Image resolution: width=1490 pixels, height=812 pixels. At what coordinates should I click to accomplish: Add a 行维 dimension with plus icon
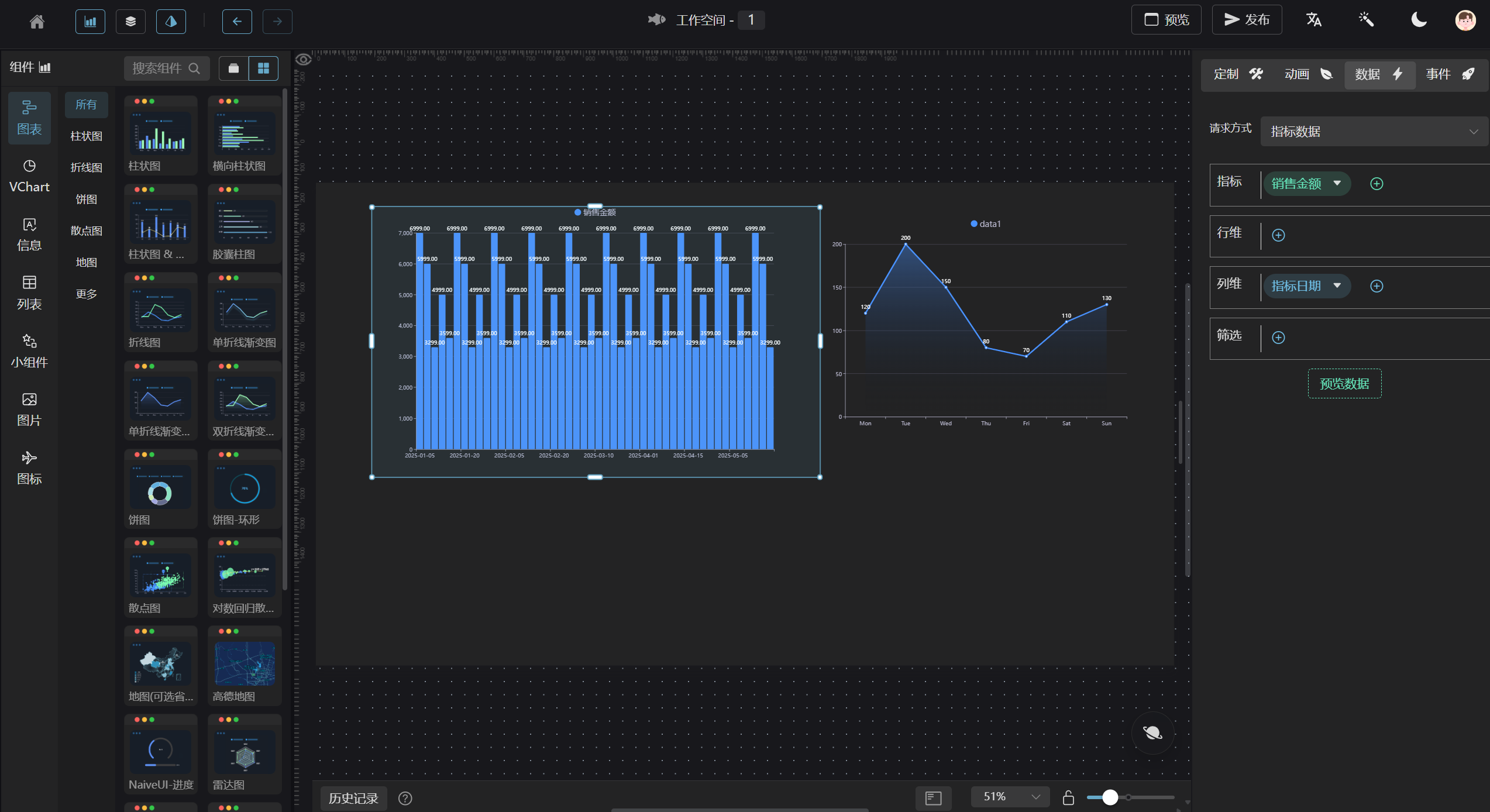click(1279, 235)
